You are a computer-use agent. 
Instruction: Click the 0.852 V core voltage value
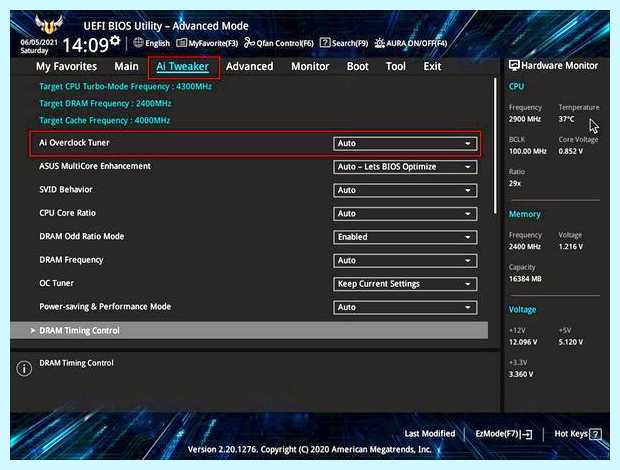[x=571, y=151]
